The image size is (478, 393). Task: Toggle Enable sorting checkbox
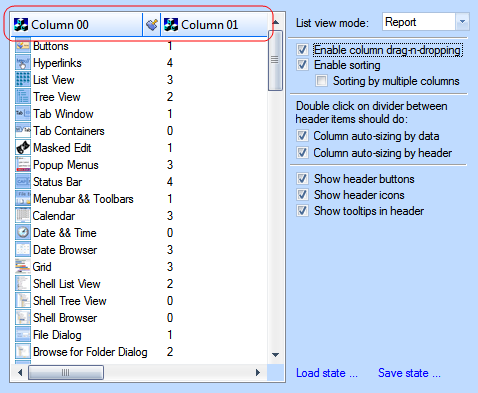tap(302, 65)
